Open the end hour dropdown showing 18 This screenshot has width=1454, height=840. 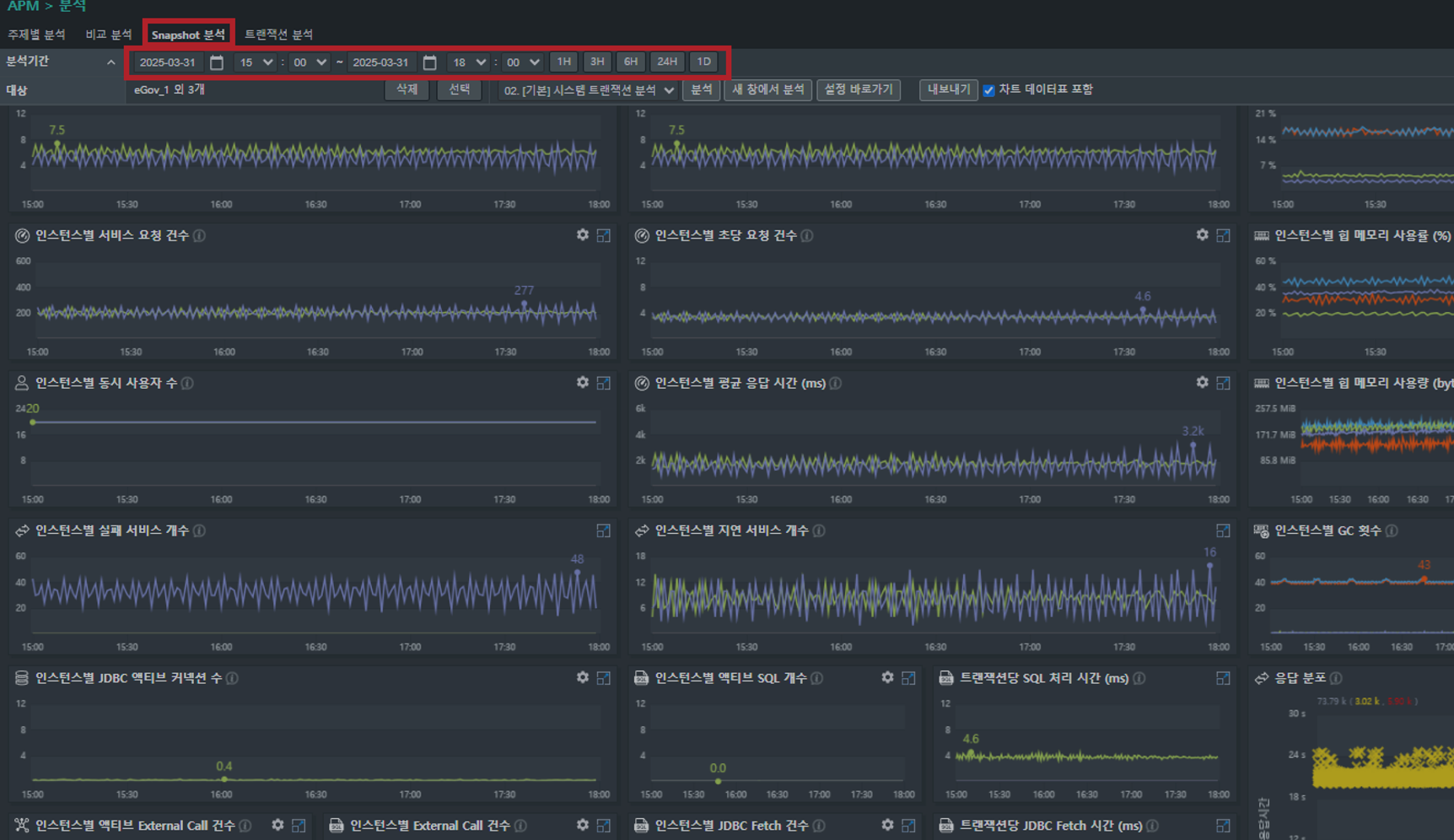(469, 62)
